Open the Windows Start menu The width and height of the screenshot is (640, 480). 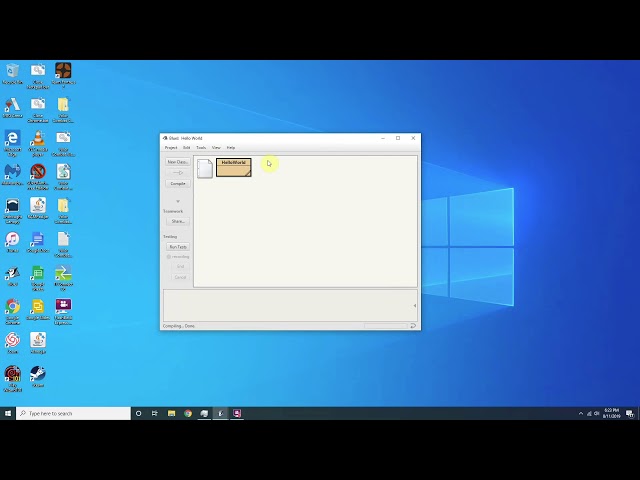coord(8,413)
